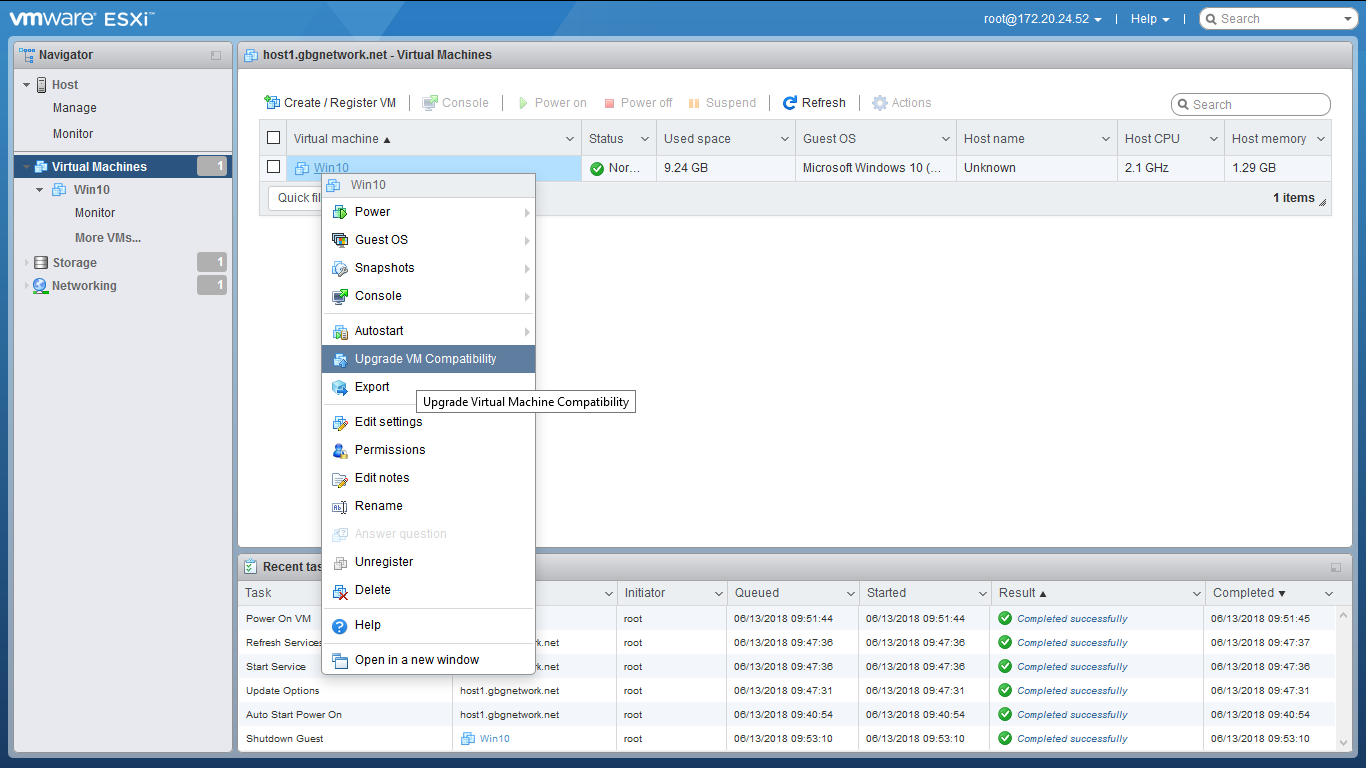Tick the Win10 row checkbox
Image resolution: width=1366 pixels, height=768 pixels.
point(274,167)
